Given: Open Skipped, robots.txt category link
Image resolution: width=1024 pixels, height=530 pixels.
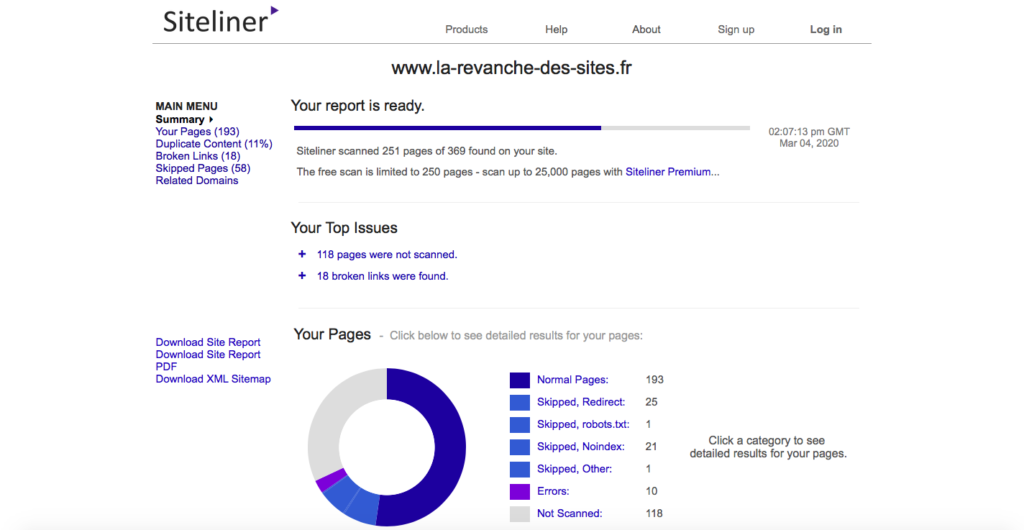Looking at the screenshot, I should pos(583,424).
